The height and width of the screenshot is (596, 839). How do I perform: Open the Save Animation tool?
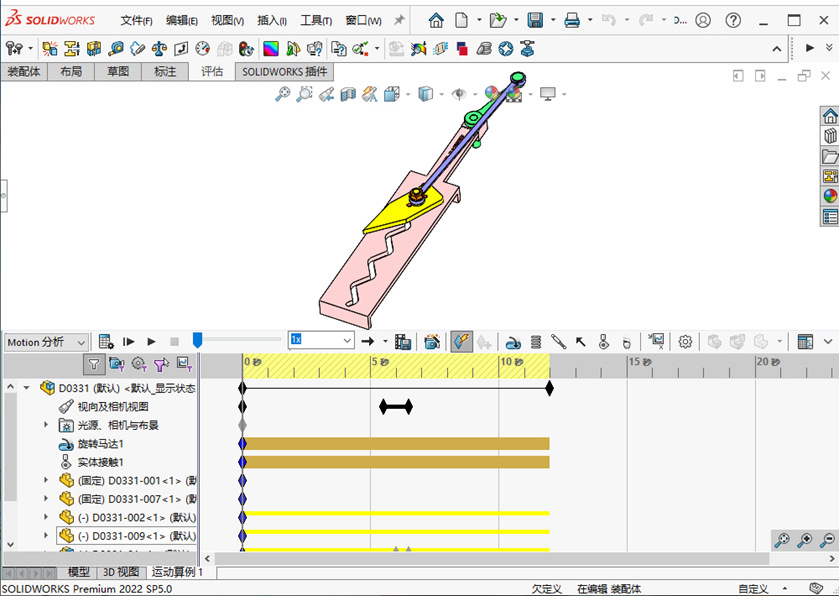tap(403, 341)
